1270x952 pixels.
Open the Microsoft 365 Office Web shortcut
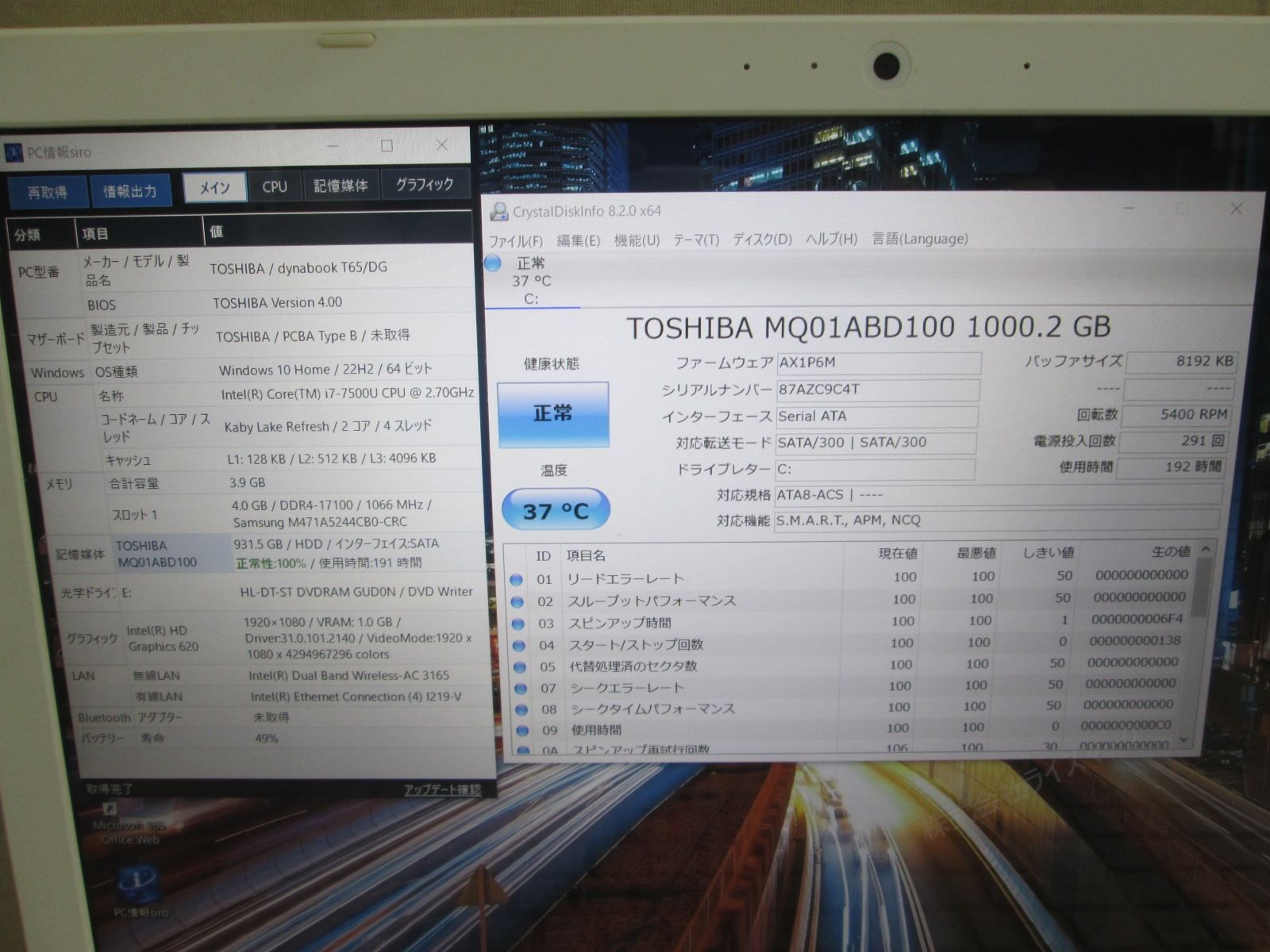pyautogui.click(x=129, y=823)
